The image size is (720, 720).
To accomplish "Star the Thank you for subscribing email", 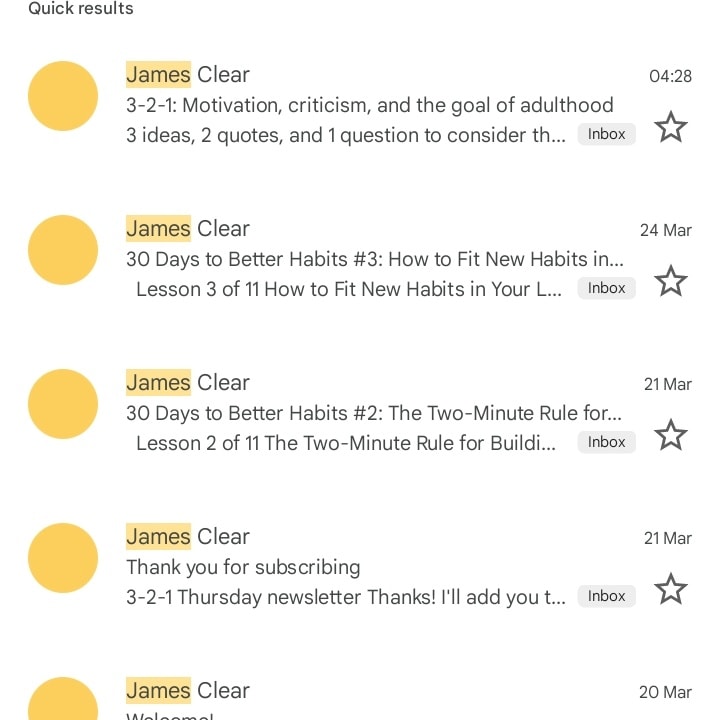I will (670, 589).
